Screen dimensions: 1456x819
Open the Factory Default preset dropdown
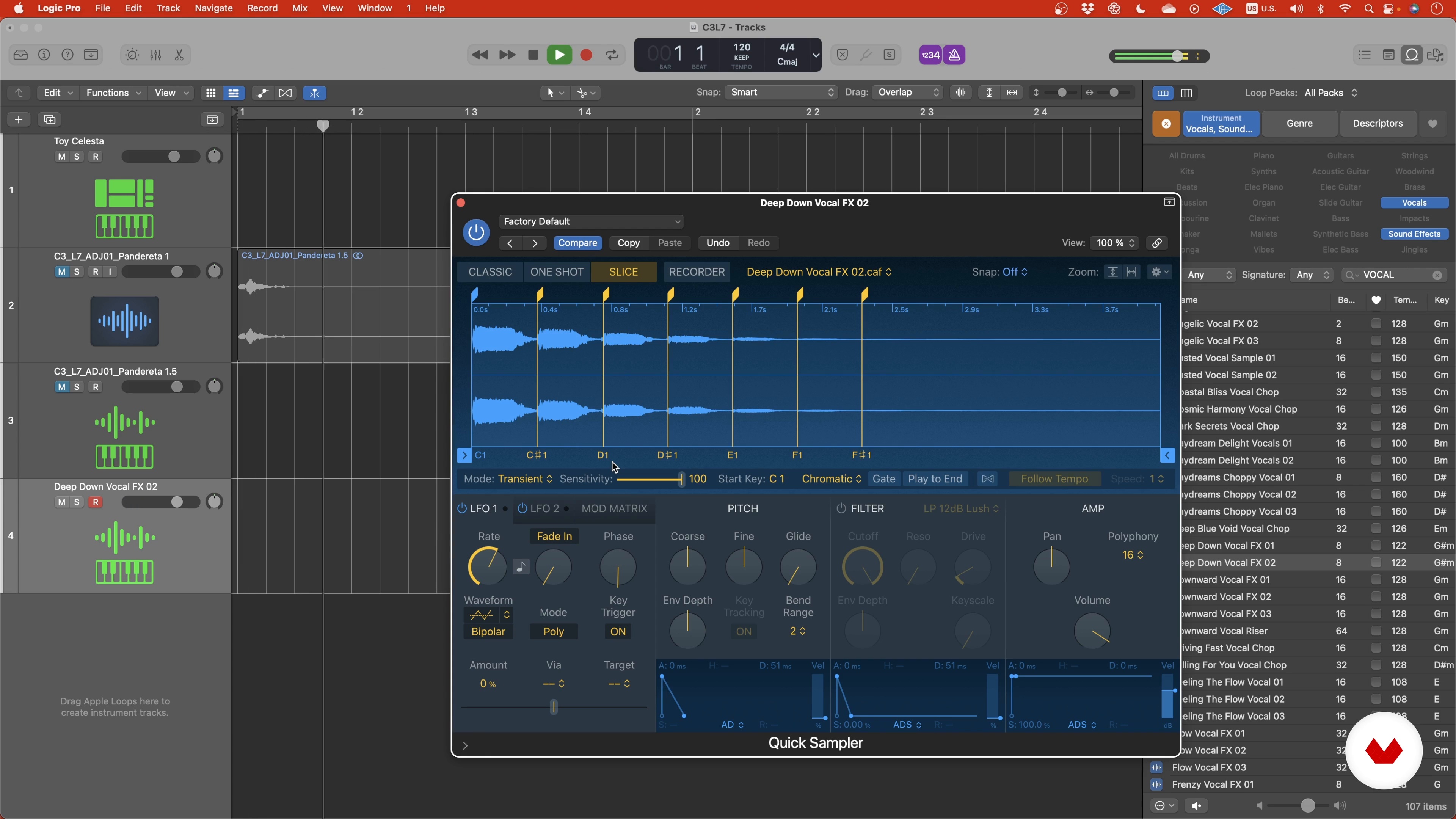pyautogui.click(x=591, y=221)
